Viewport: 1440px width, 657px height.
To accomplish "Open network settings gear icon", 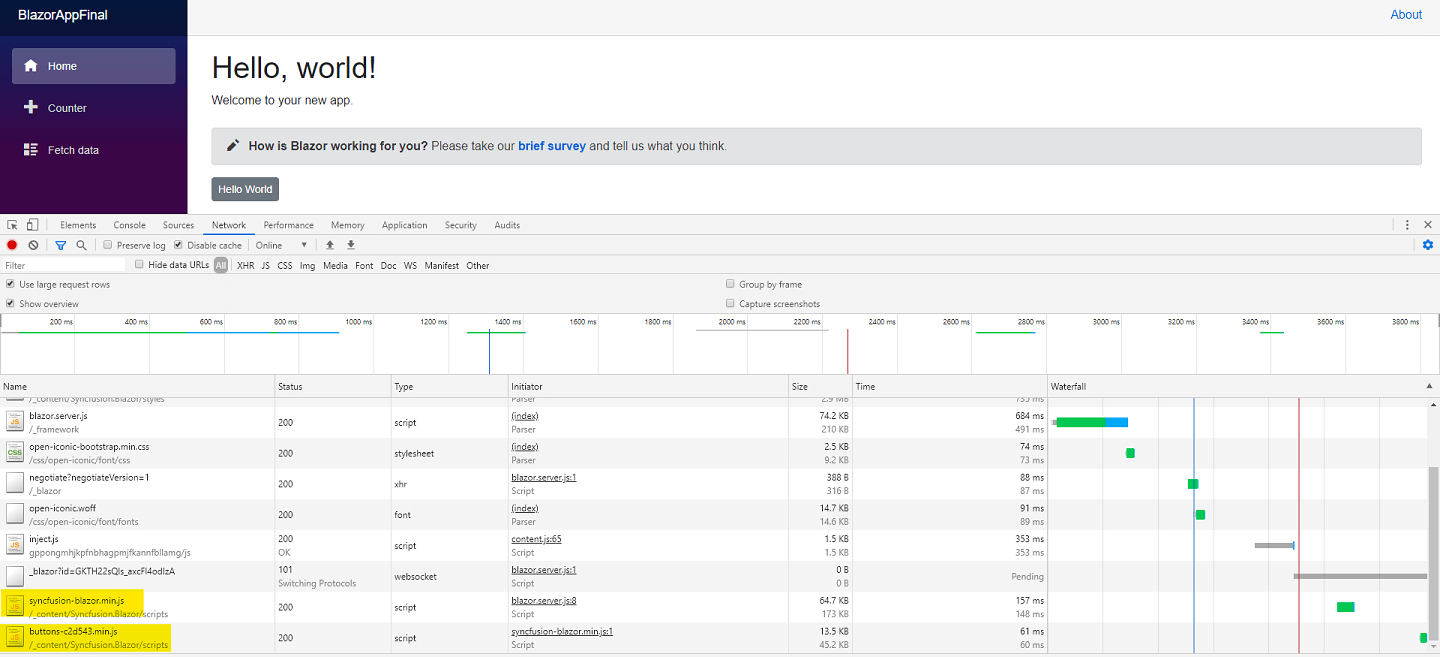I will pos(1427,245).
